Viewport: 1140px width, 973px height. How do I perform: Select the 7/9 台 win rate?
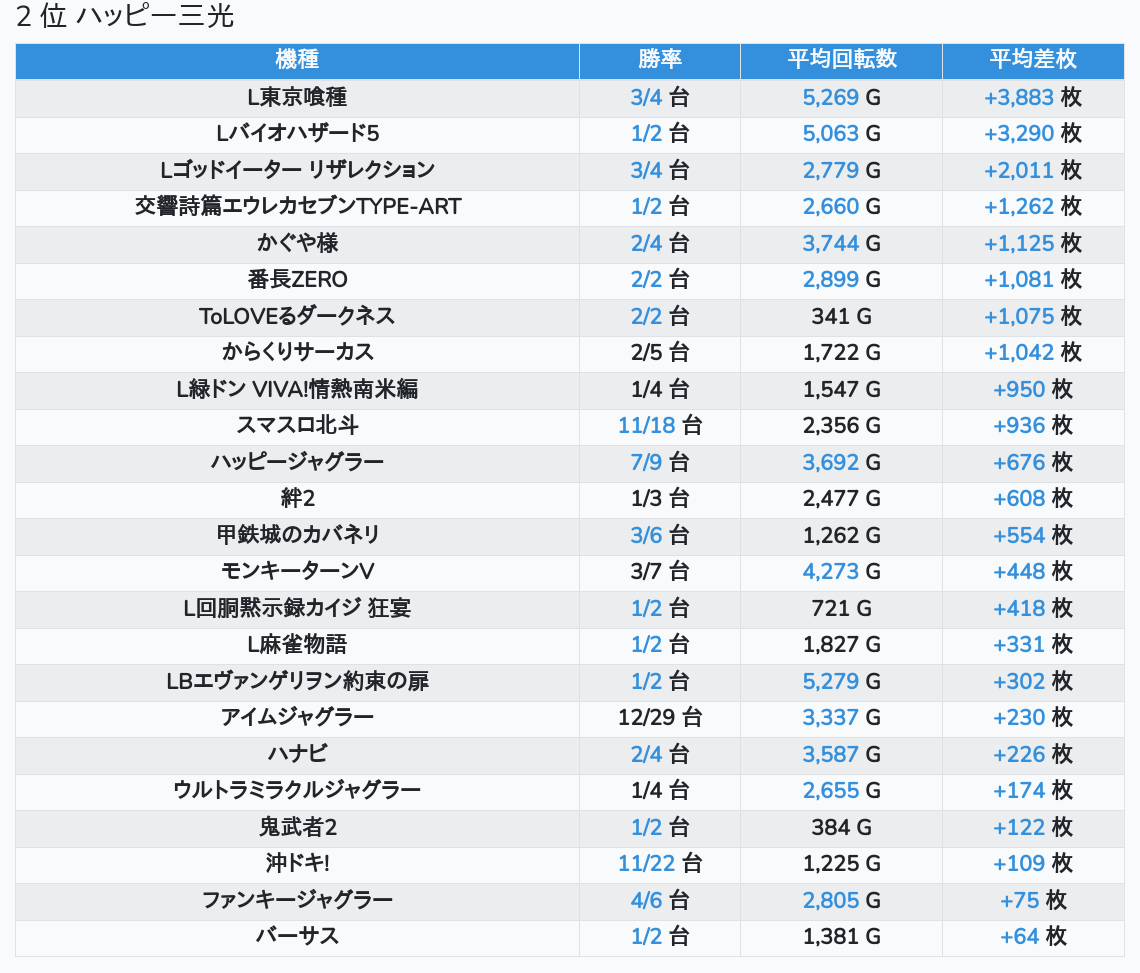pos(659,462)
